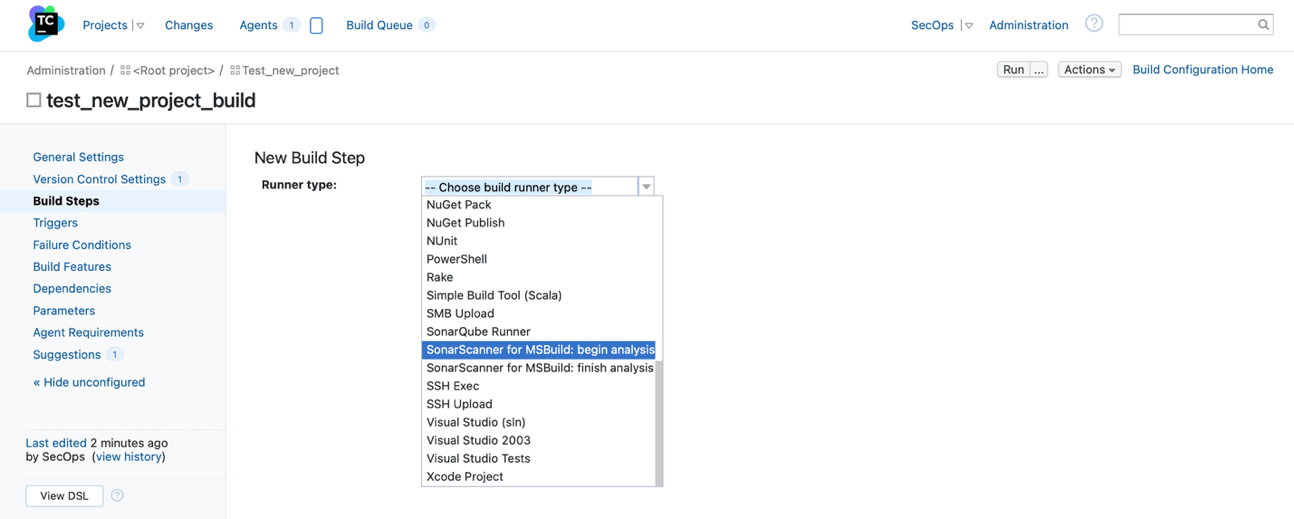Expand the SecOps user dropdown arrow
This screenshot has width=1294, height=519.
click(968, 26)
